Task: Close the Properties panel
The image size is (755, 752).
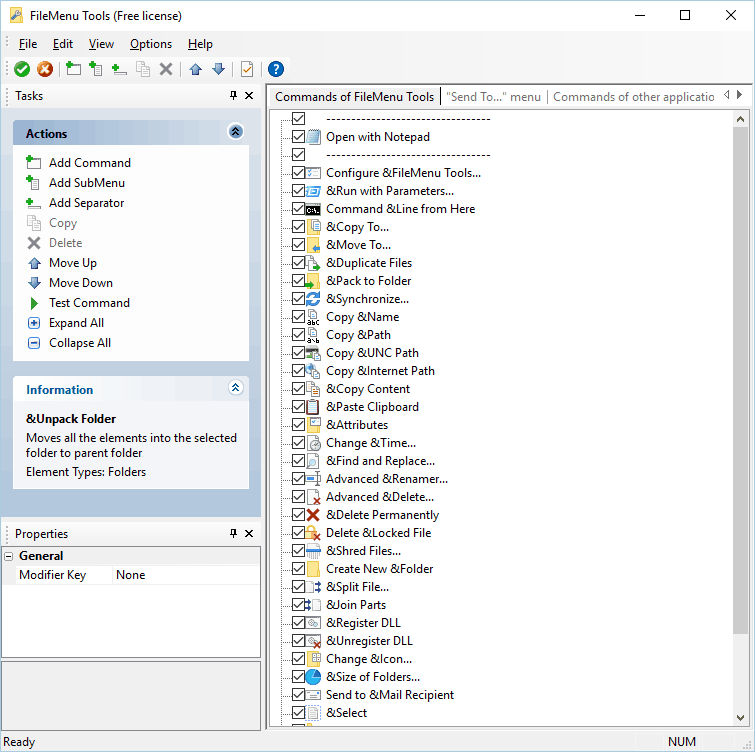Action: [249, 533]
